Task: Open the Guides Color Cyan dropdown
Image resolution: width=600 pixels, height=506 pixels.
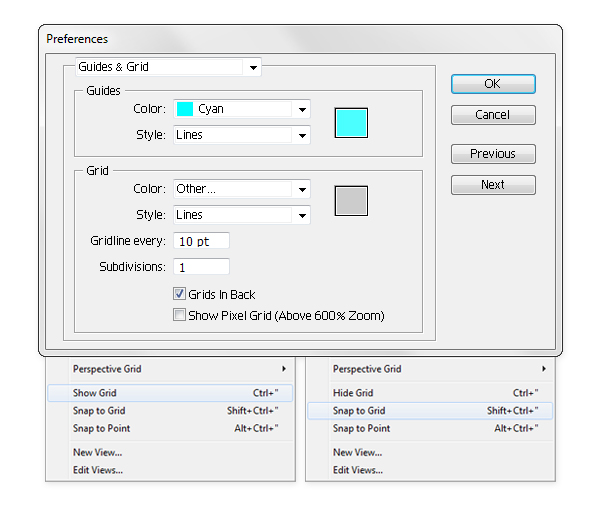Action: tap(242, 109)
